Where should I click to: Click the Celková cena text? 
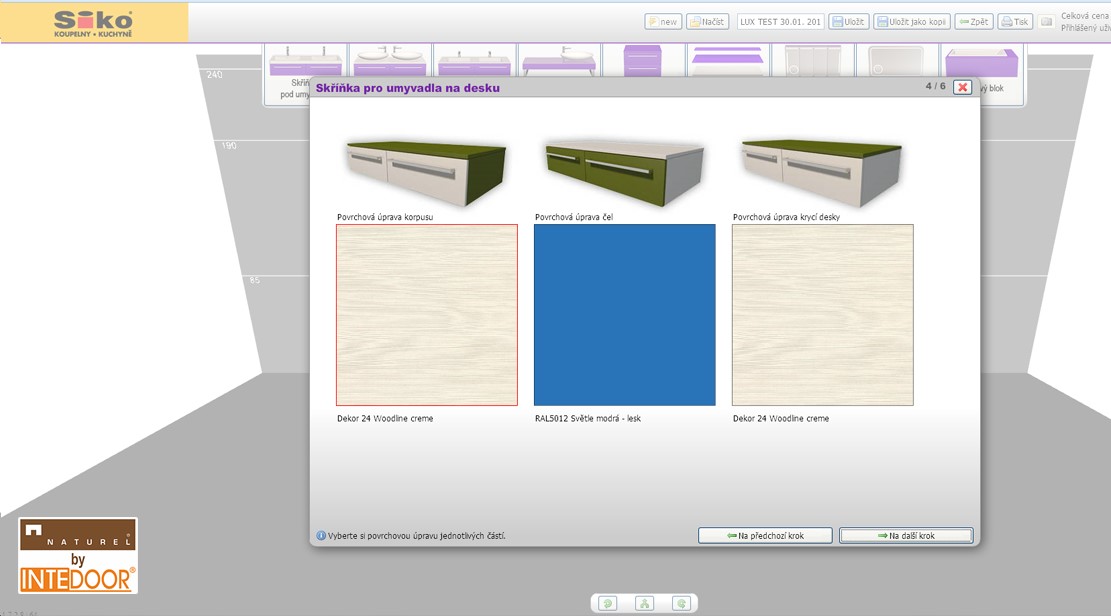(1085, 16)
